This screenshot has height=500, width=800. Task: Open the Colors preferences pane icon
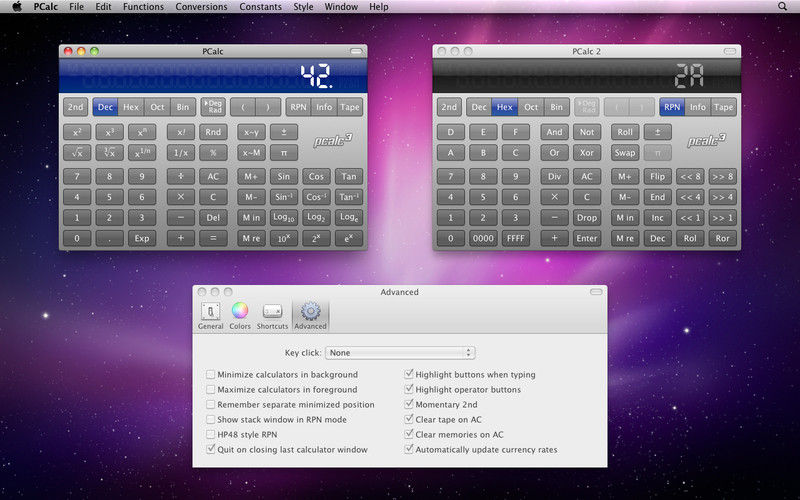[240, 316]
